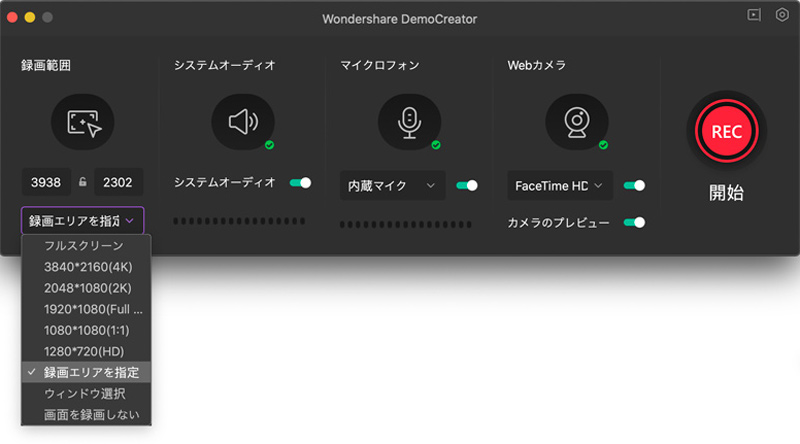Open the 録画エリアを指定 dropdown
This screenshot has height=444, width=800.
83,220
